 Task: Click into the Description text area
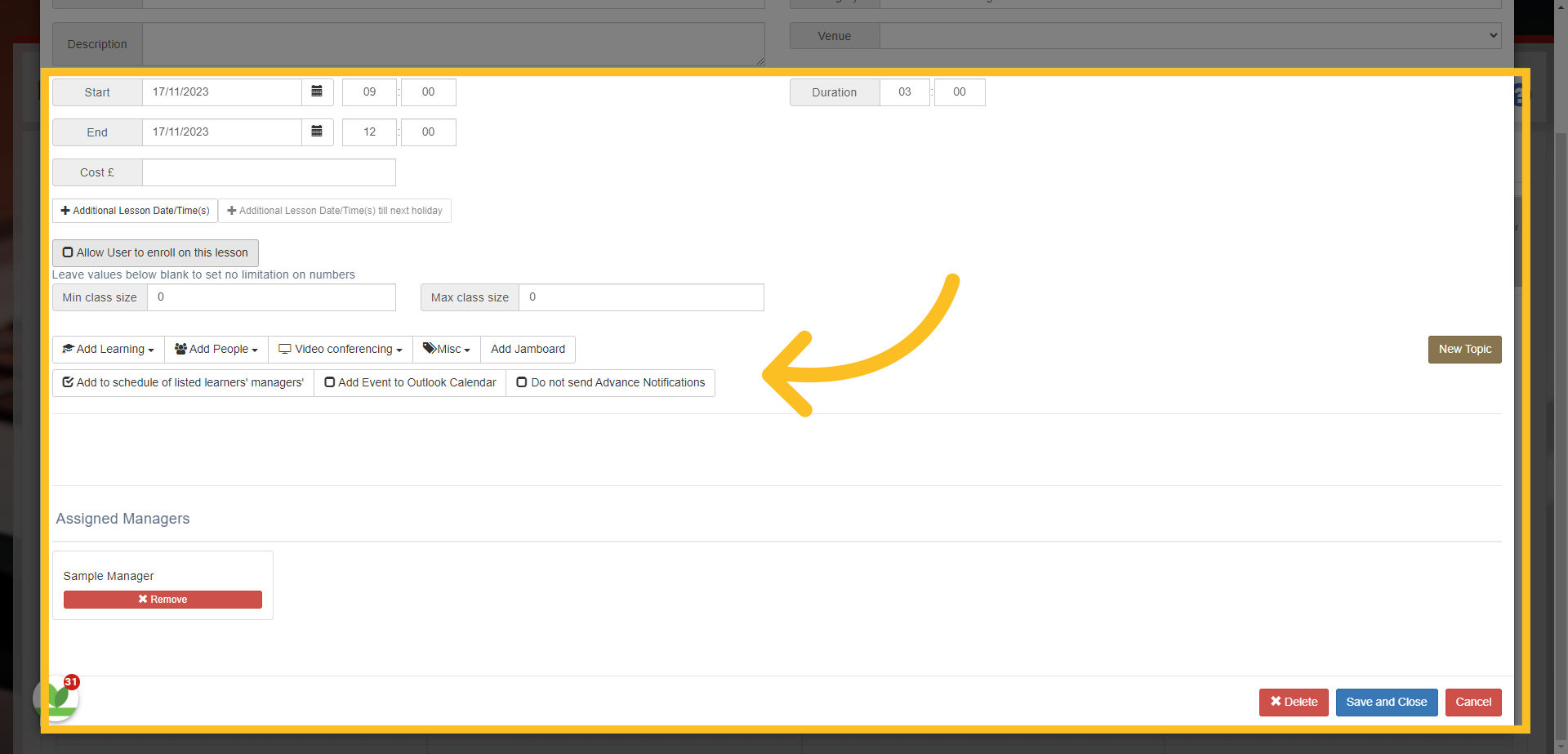pos(453,44)
